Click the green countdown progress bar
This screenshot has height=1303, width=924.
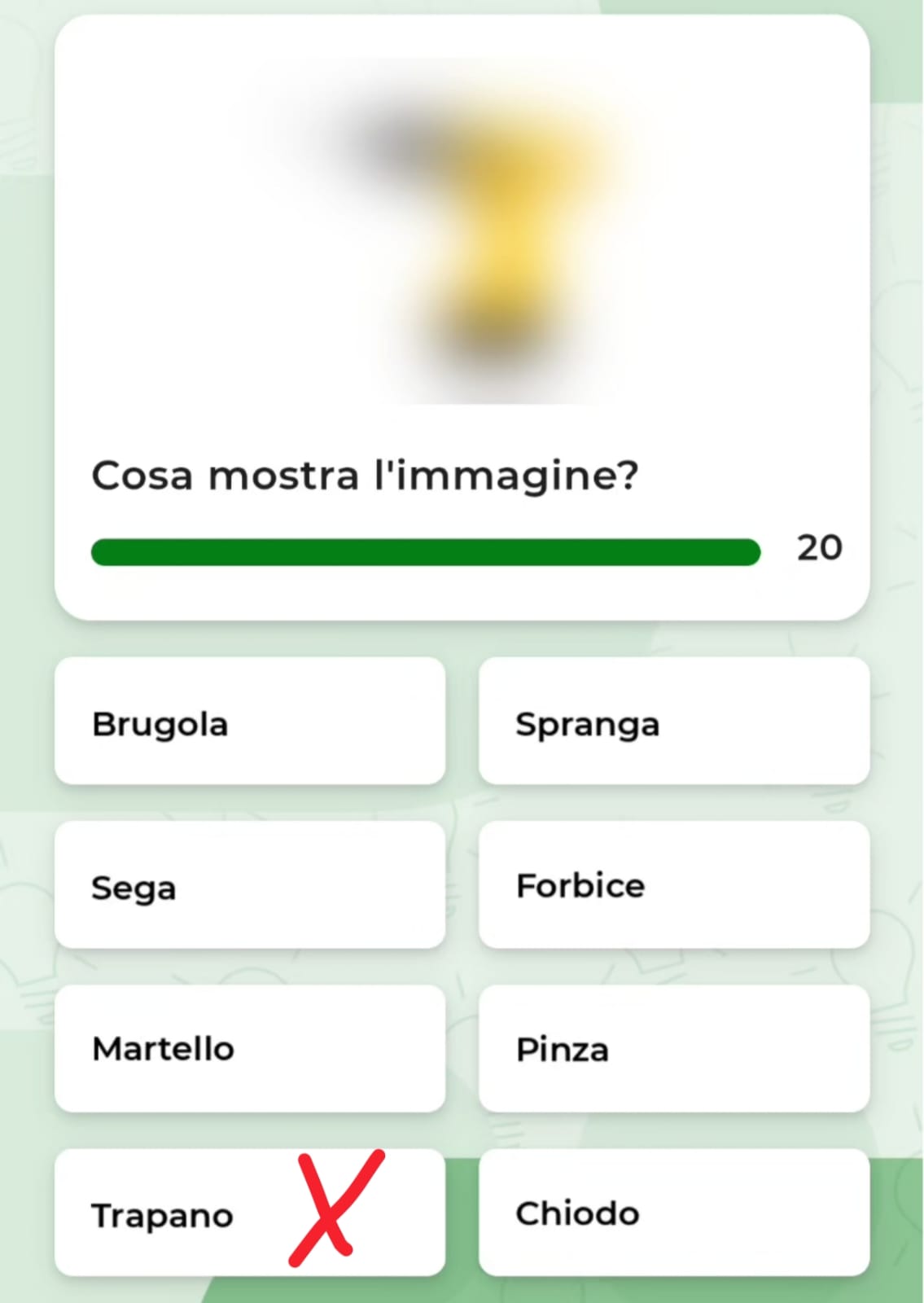click(x=425, y=552)
